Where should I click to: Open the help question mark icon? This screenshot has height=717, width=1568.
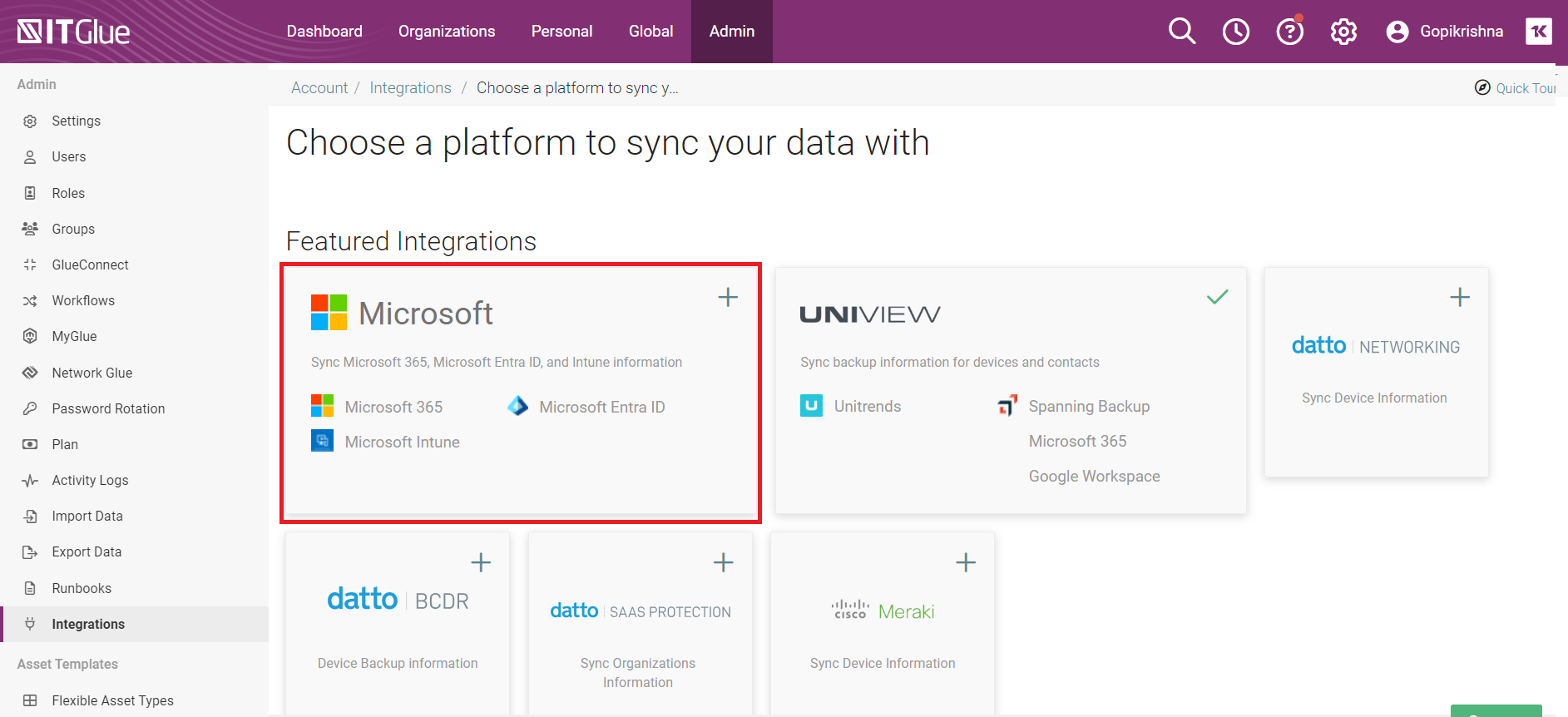1289,32
